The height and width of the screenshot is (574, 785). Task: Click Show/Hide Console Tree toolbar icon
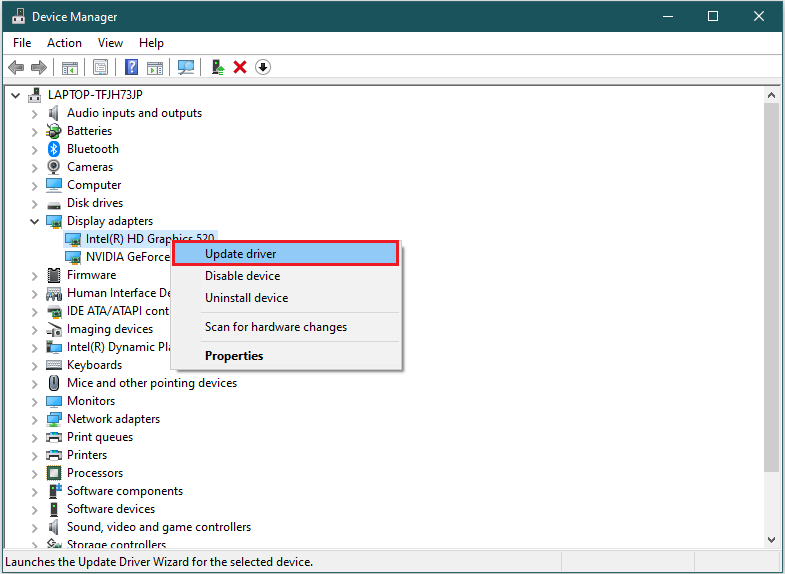pyautogui.click(x=70, y=67)
